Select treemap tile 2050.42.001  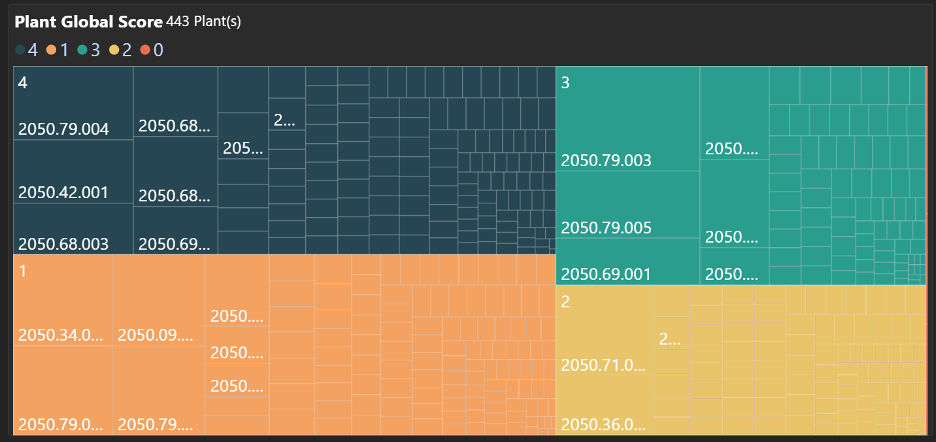pyautogui.click(x=73, y=171)
